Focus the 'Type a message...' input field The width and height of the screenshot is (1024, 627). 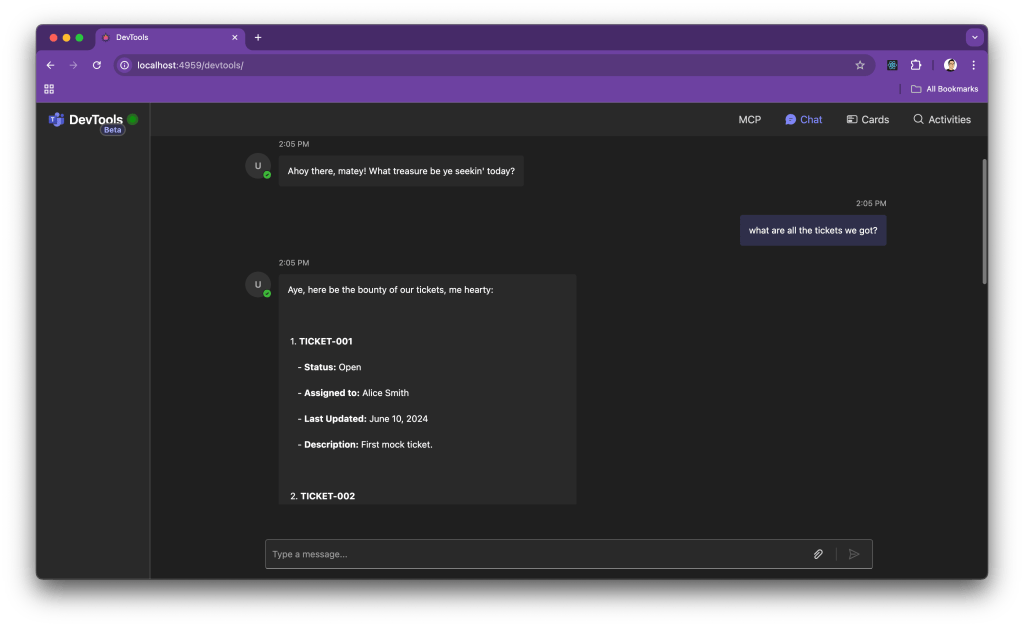[x=536, y=554]
